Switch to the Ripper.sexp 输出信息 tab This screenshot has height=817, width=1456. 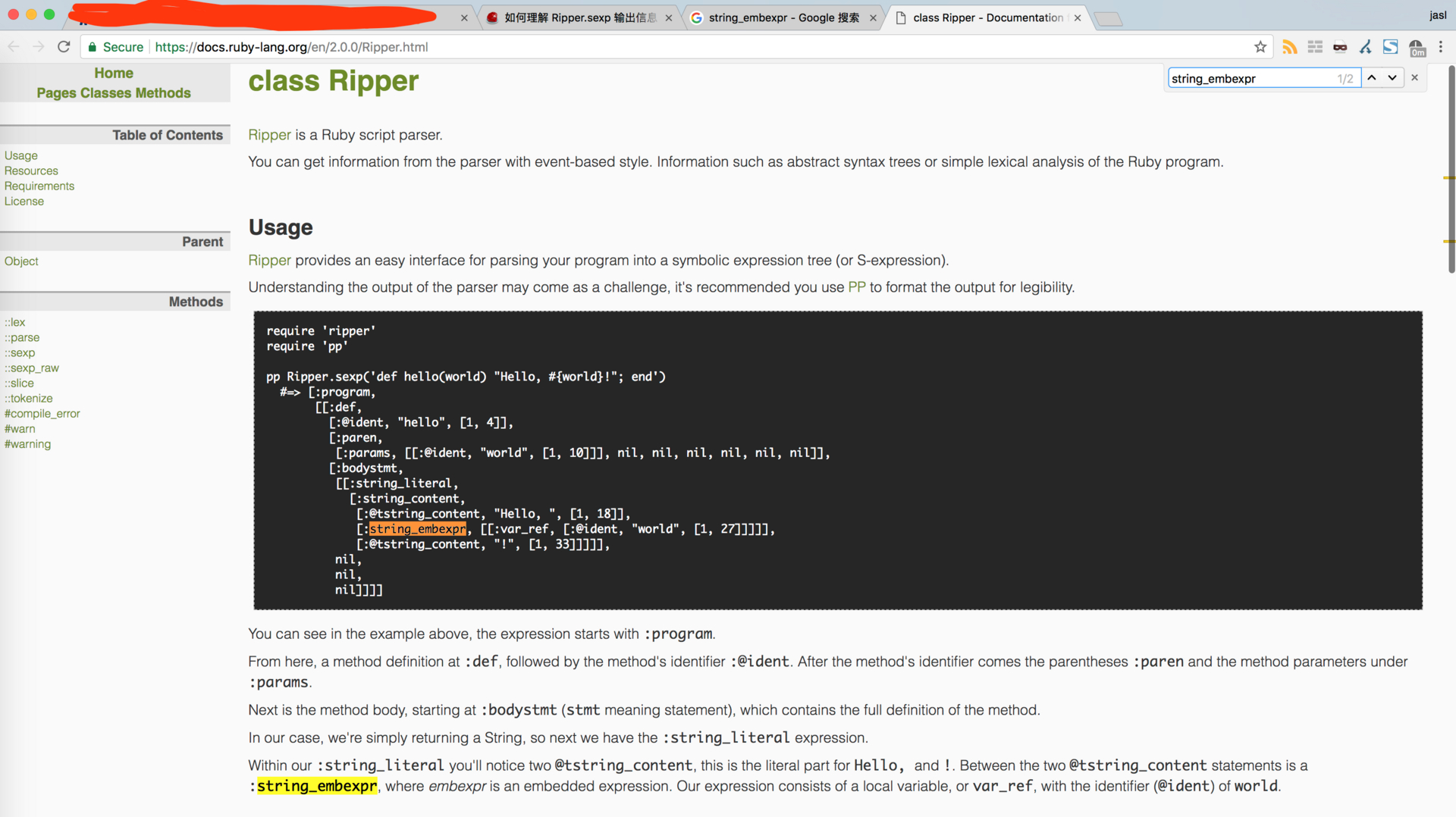click(580, 17)
